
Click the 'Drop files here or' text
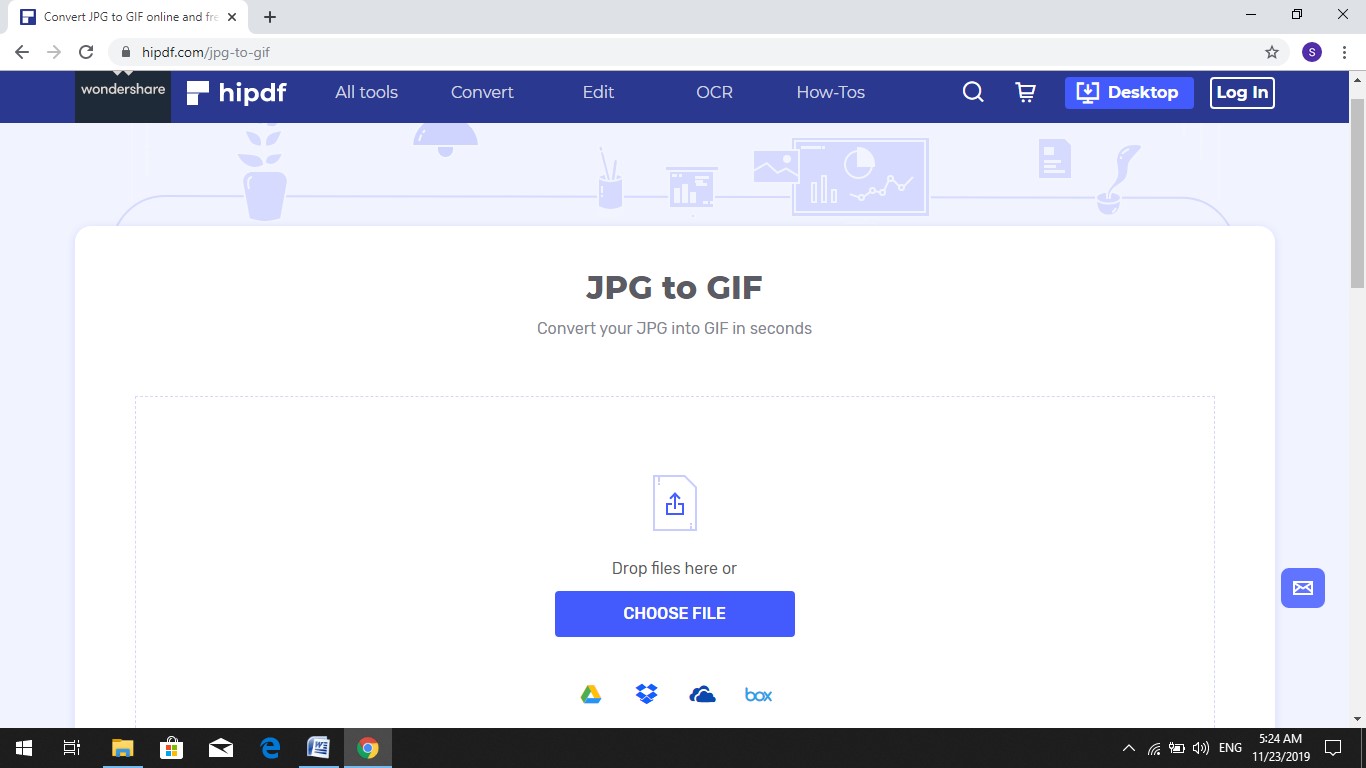pos(674,568)
